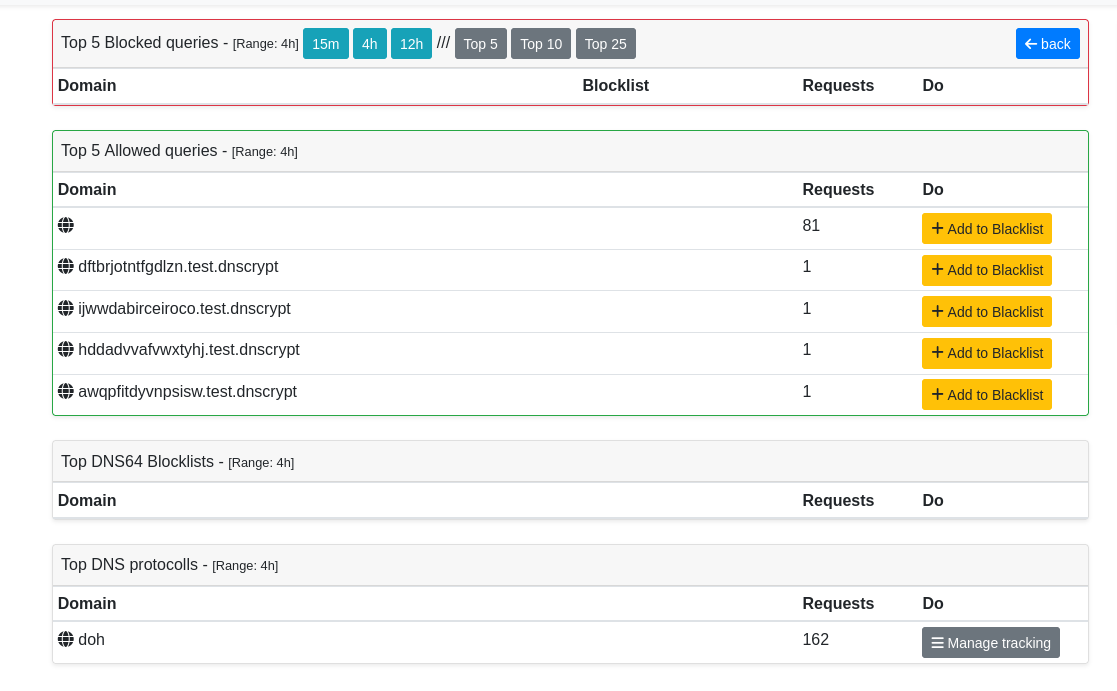Set range to 15m
The image size is (1117, 691).
click(325, 44)
